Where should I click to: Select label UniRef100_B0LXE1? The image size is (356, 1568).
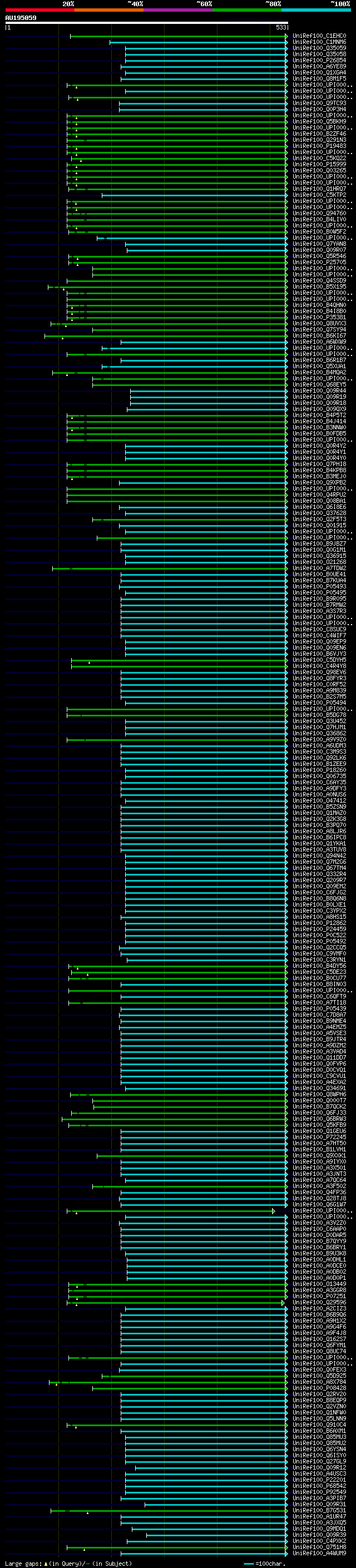[x=319, y=904]
